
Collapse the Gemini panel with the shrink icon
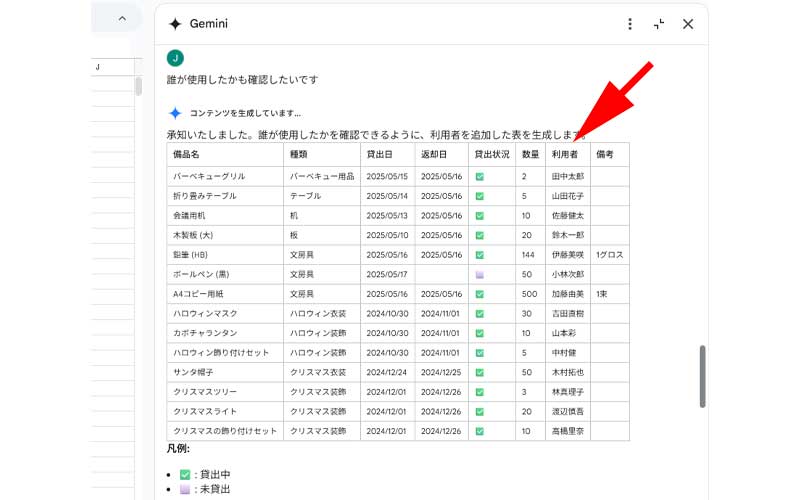click(x=659, y=24)
